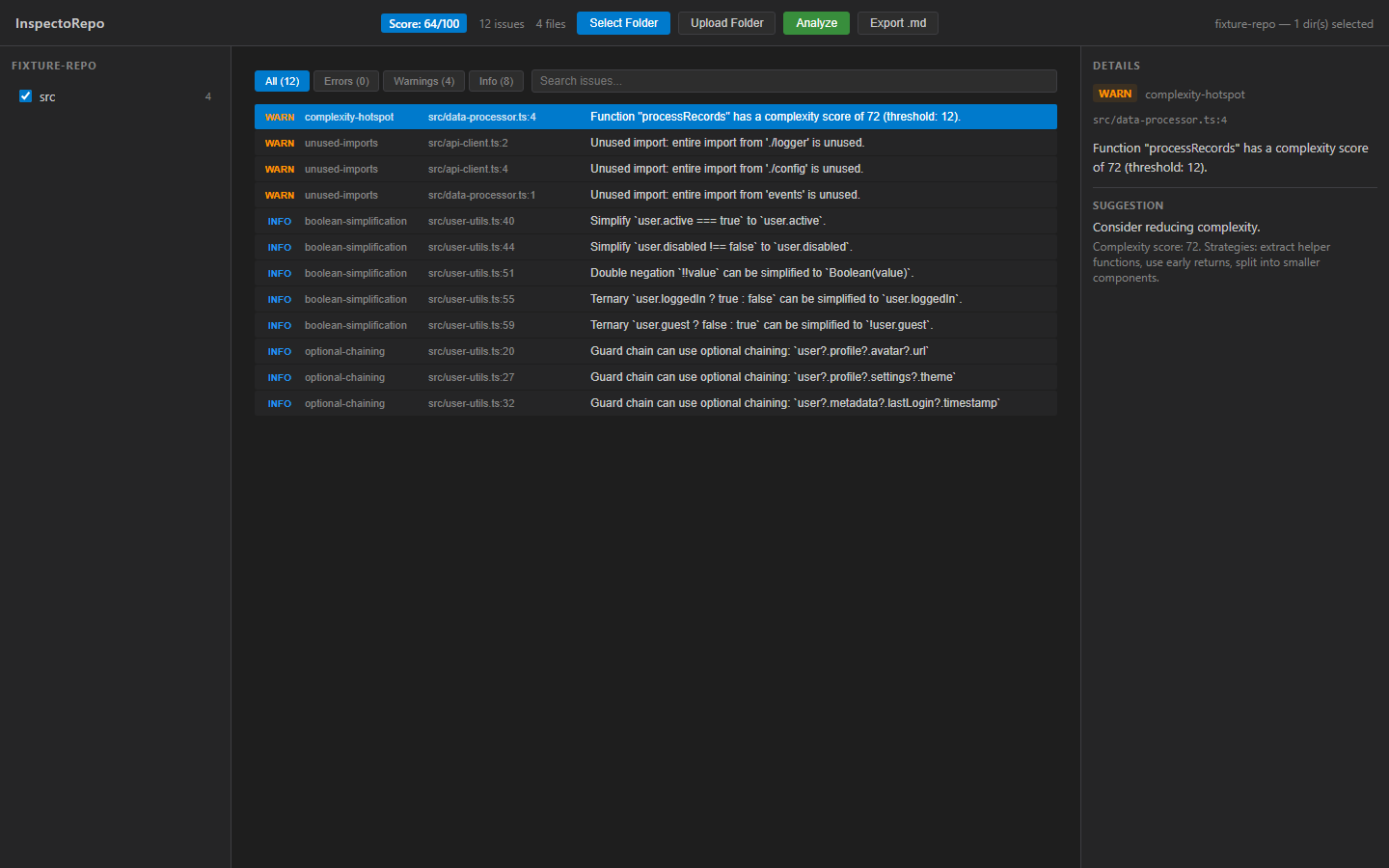Select the 'user.loggedIn' ternary issue

(656, 299)
